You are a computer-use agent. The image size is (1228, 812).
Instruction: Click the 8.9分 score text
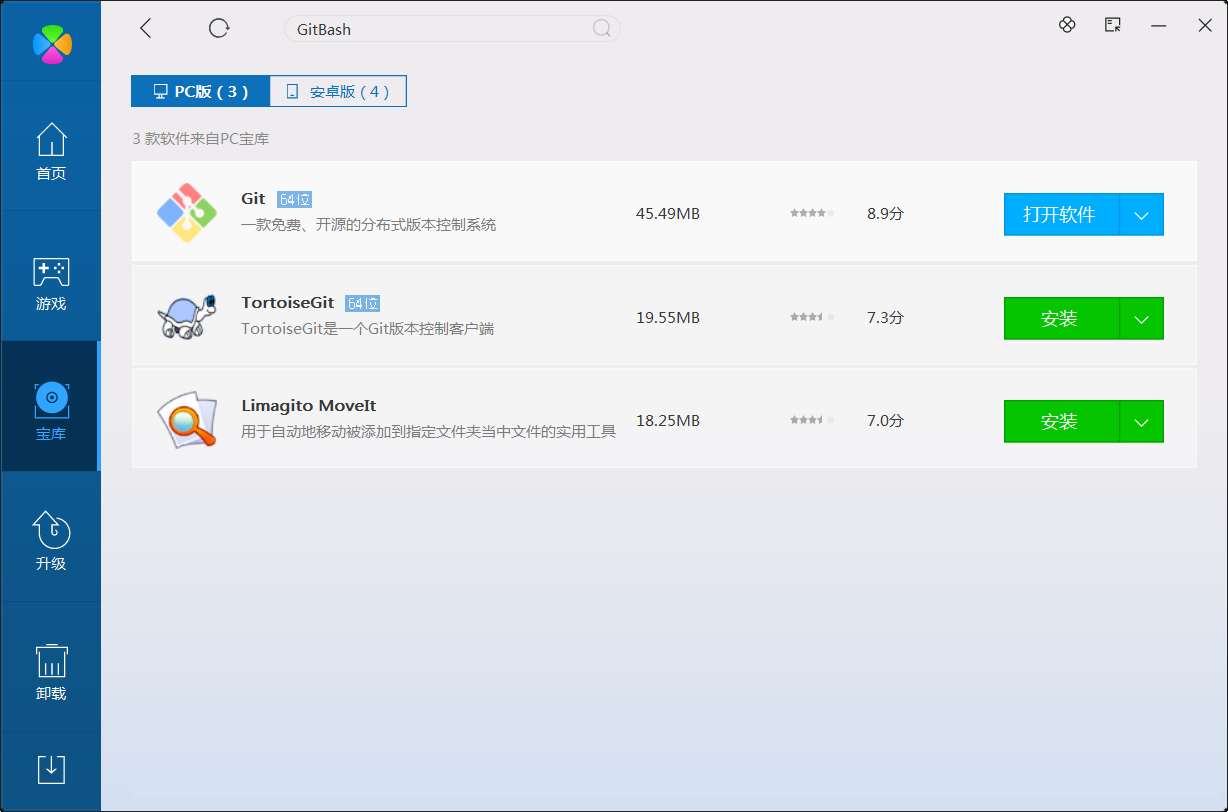885,213
